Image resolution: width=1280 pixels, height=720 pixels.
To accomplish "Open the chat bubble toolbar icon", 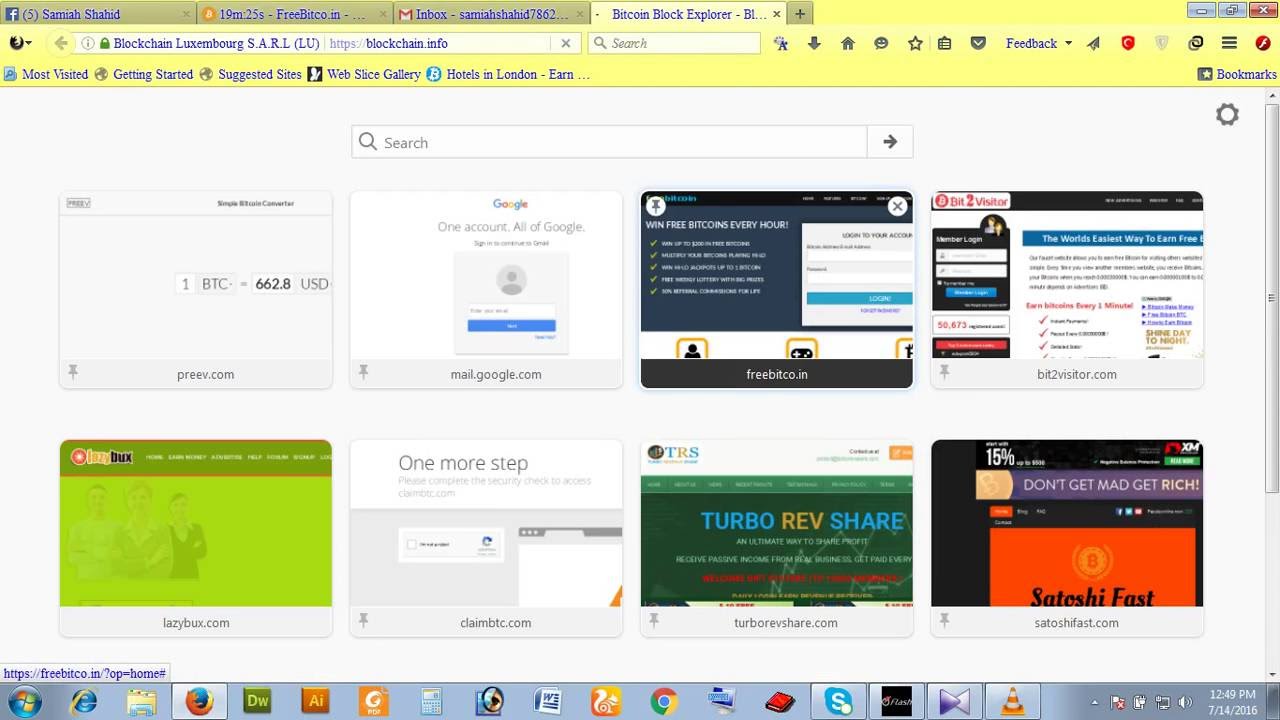I will click(x=881, y=43).
